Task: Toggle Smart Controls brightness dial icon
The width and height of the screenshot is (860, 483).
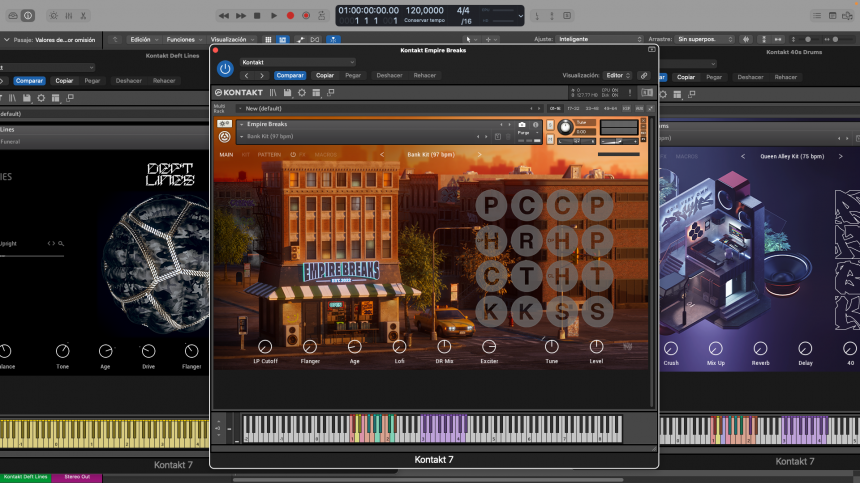Action: pyautogui.click(x=53, y=16)
